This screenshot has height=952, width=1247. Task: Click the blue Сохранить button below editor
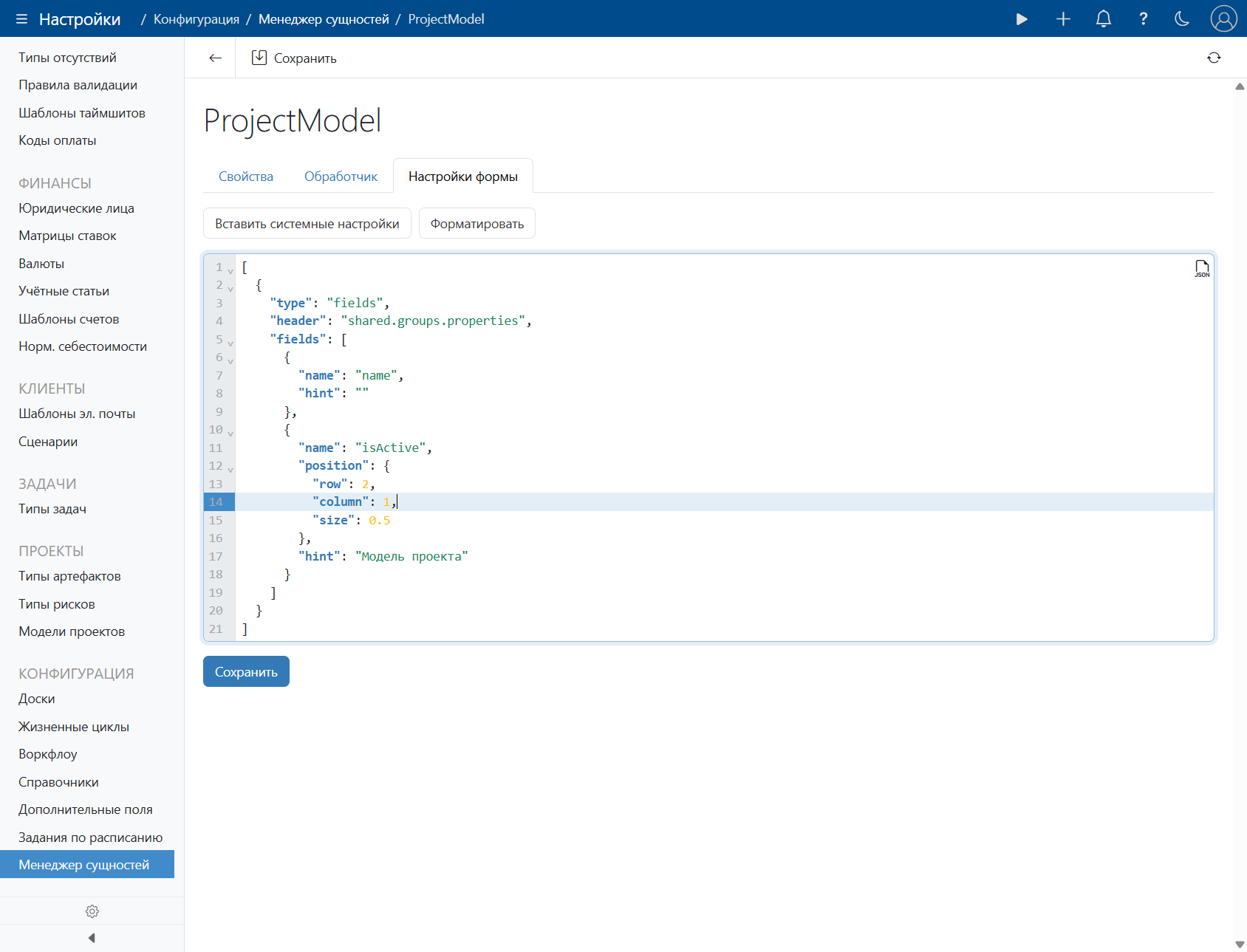pyautogui.click(x=246, y=672)
